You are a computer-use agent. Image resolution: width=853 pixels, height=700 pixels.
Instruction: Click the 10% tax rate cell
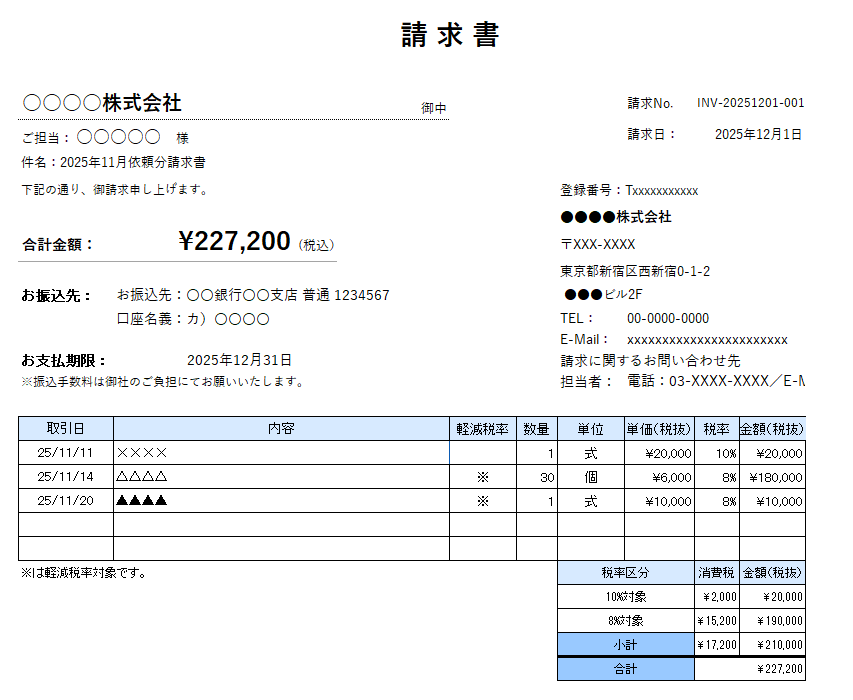coord(716,453)
